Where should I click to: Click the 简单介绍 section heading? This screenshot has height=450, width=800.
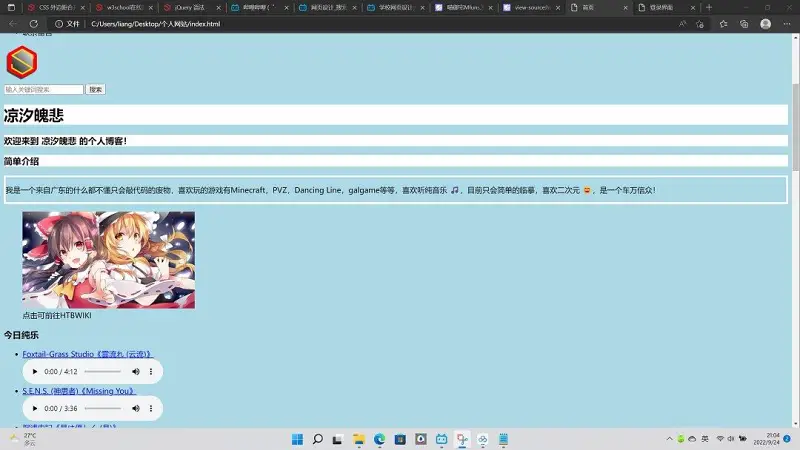coord(21,161)
